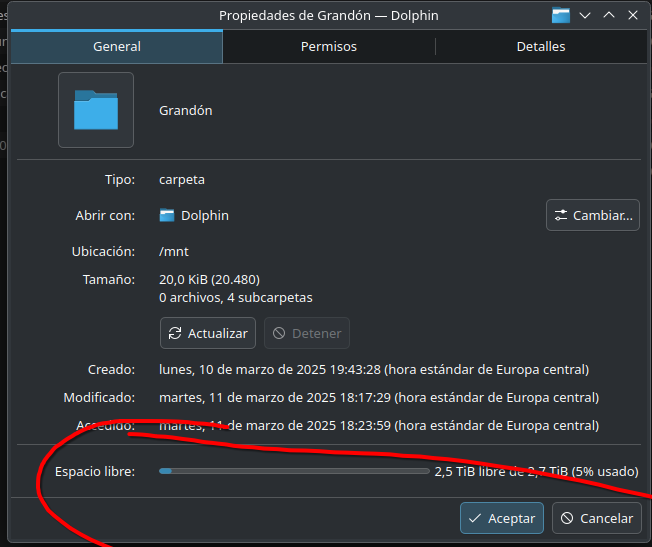This screenshot has width=652, height=547.
Task: Click the Modificado date "martes, 11 de marzo de 2025 18:17:29"
Action: pyautogui.click(x=275, y=398)
